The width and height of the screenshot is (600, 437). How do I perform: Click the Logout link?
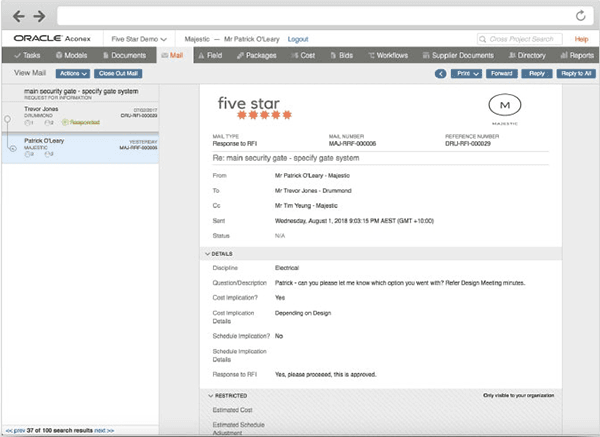coord(298,39)
